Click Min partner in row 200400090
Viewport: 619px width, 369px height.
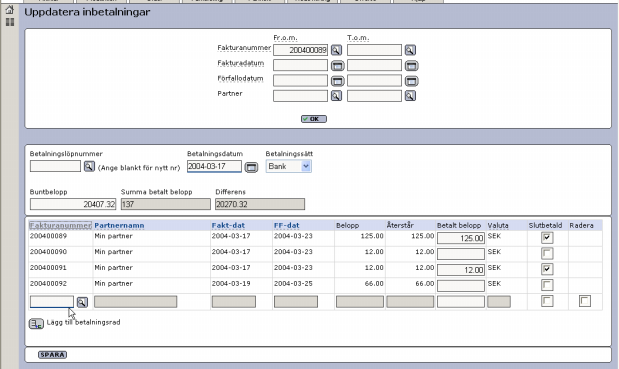point(113,252)
